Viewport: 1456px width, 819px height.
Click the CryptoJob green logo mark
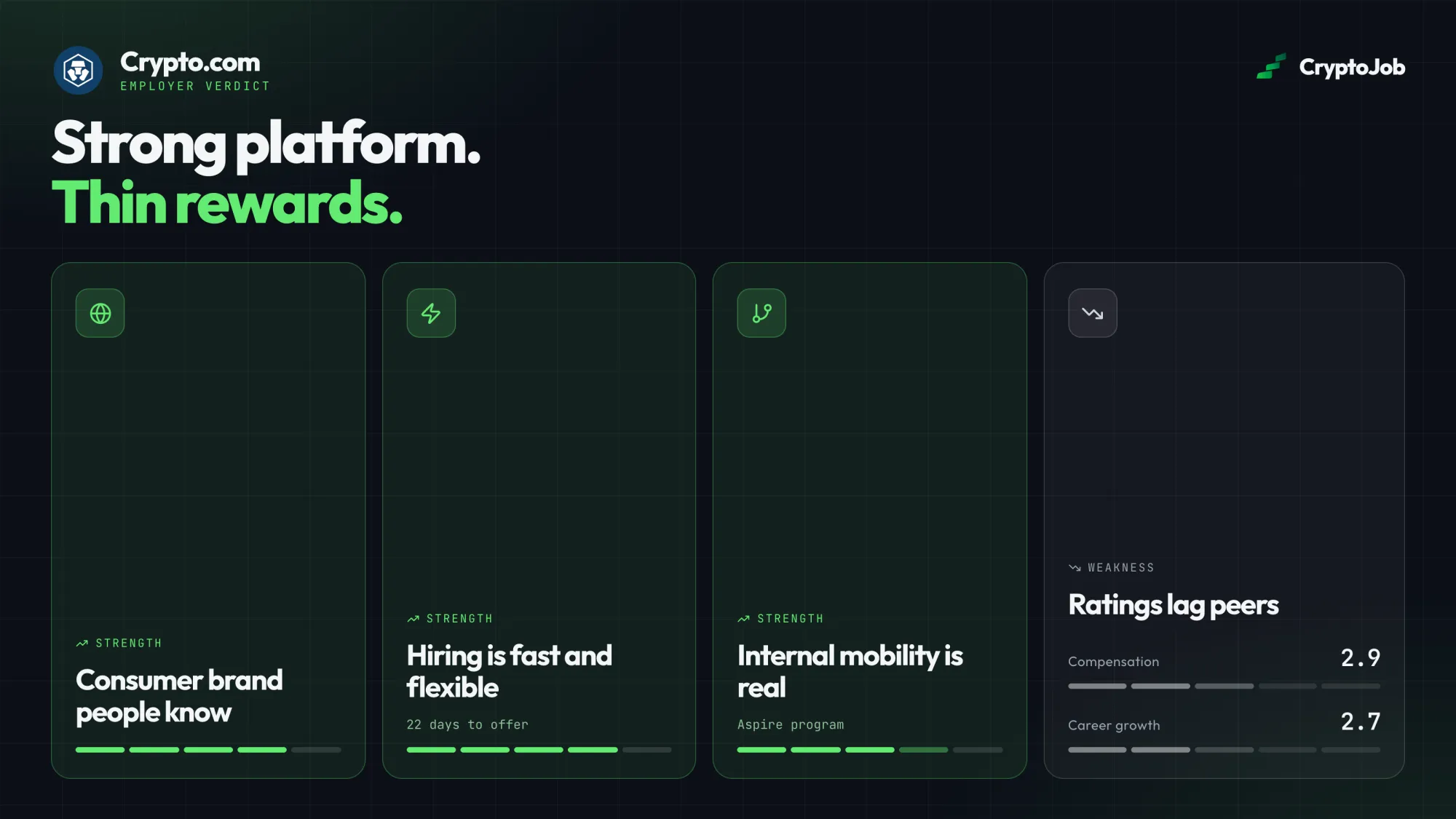1271,66
